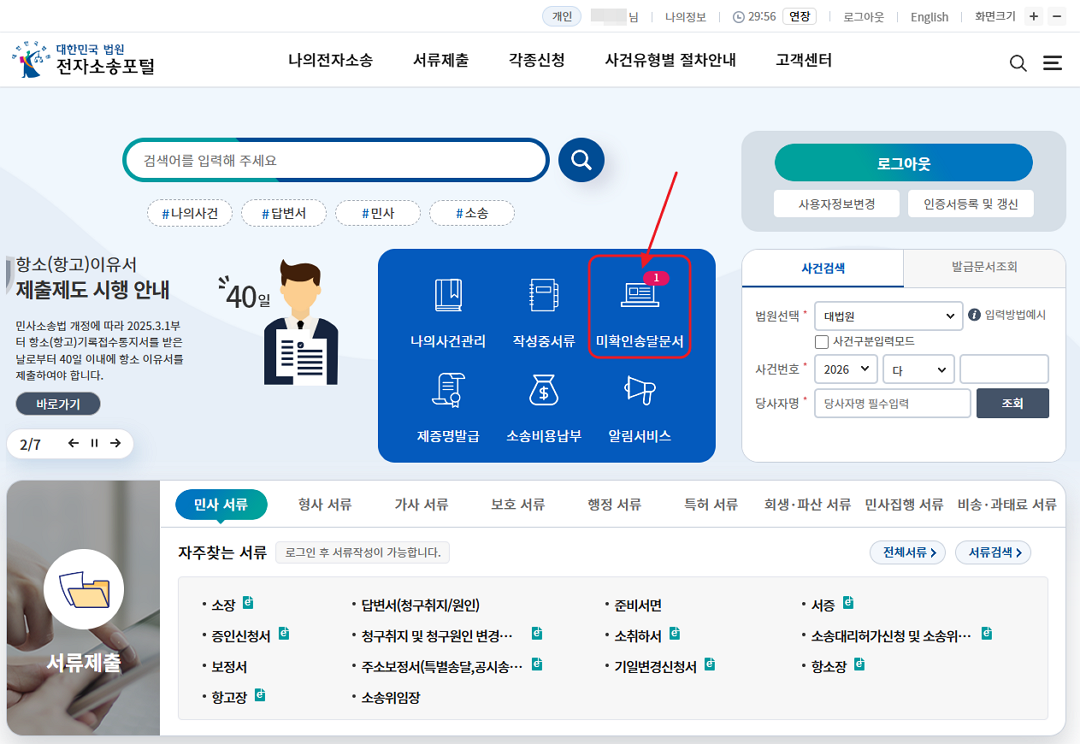Open 나의전자소송 main menu

click(x=331, y=61)
